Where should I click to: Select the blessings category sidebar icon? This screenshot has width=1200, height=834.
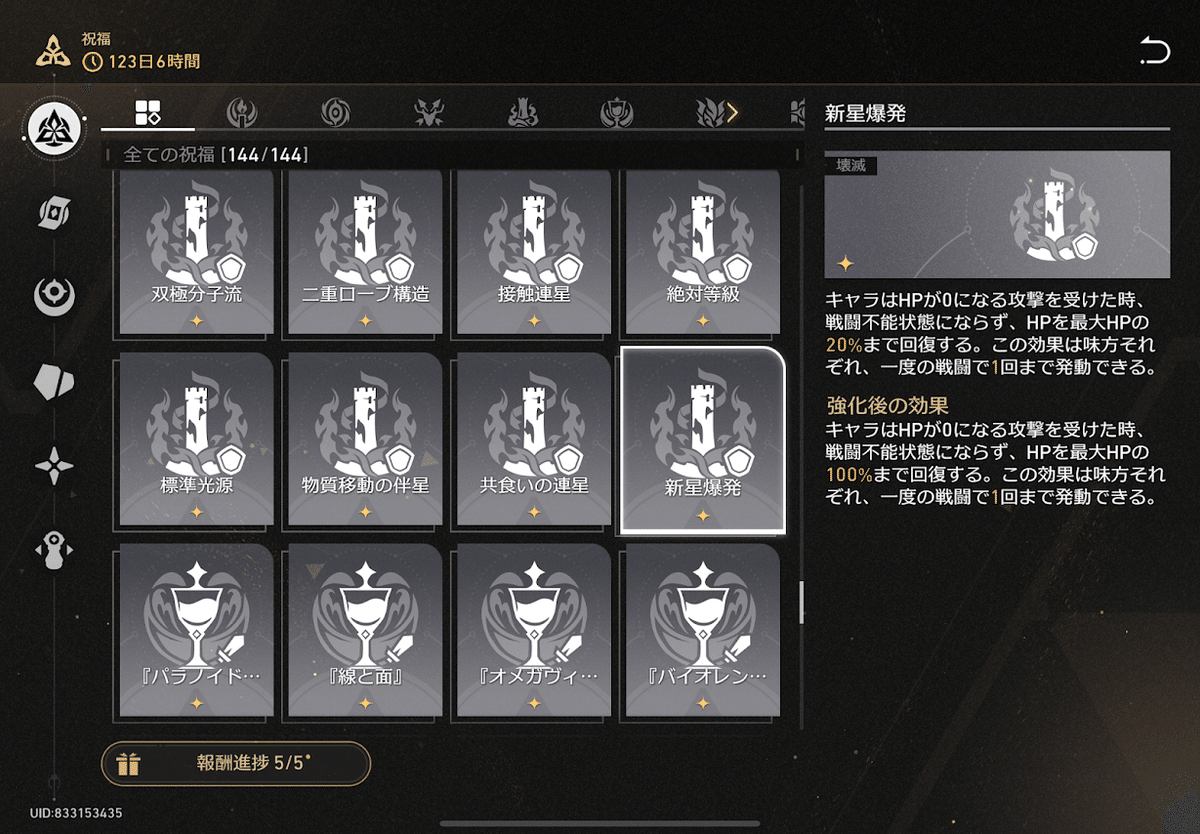pyautogui.click(x=56, y=128)
